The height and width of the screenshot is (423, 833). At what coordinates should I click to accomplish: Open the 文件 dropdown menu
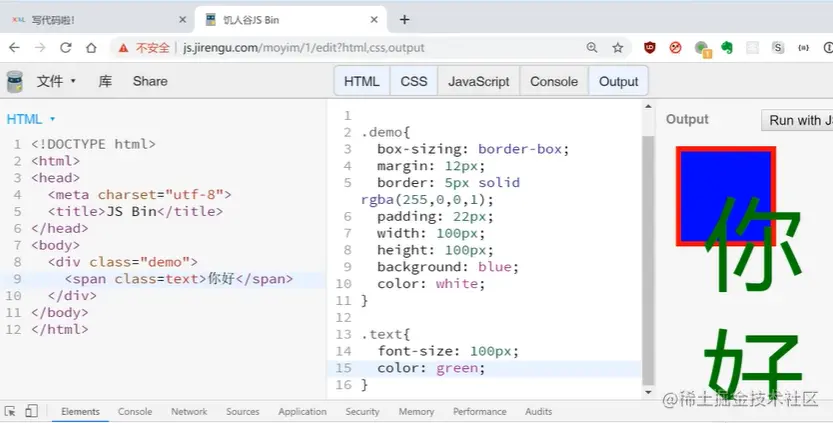click(56, 81)
